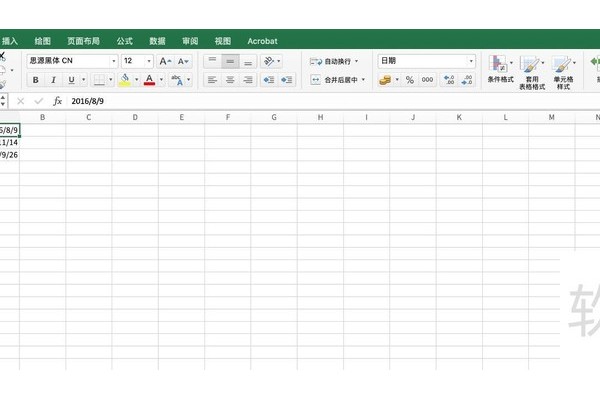
Task: Click formula bar showing 2016/8/9
Action: coord(333,101)
